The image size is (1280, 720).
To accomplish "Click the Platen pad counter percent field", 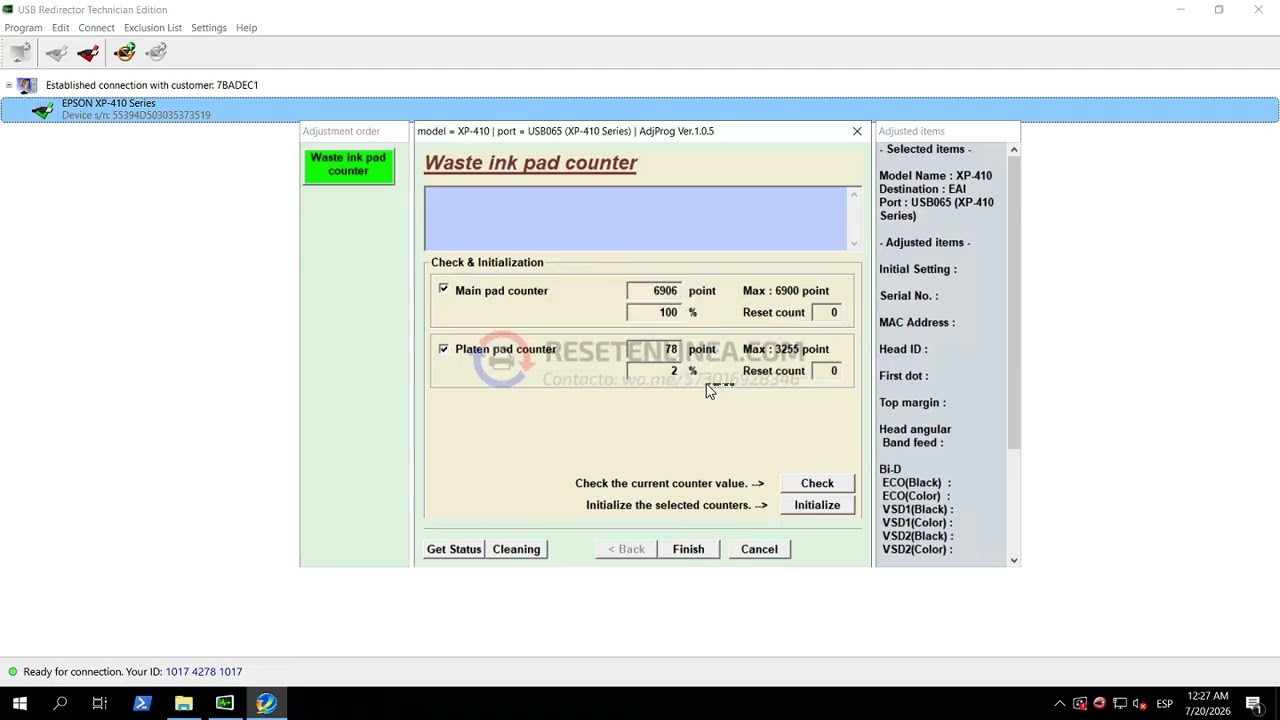I will click(x=654, y=371).
